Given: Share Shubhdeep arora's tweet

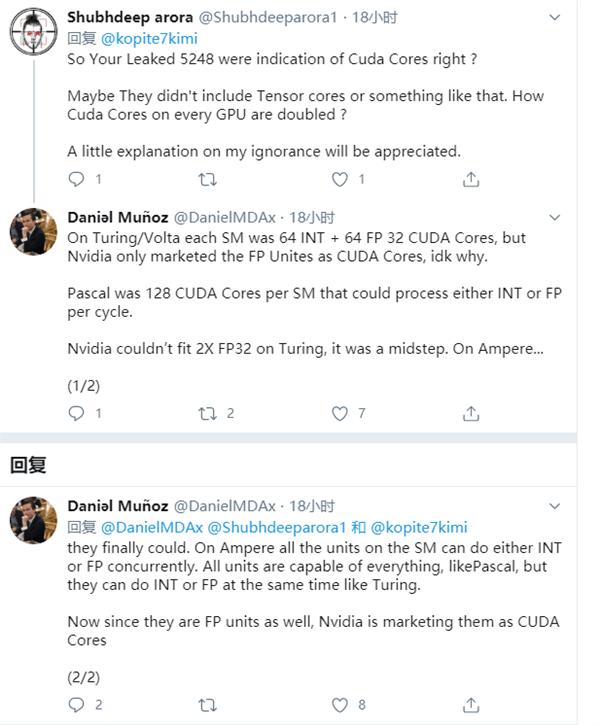Looking at the screenshot, I should pos(471,179).
